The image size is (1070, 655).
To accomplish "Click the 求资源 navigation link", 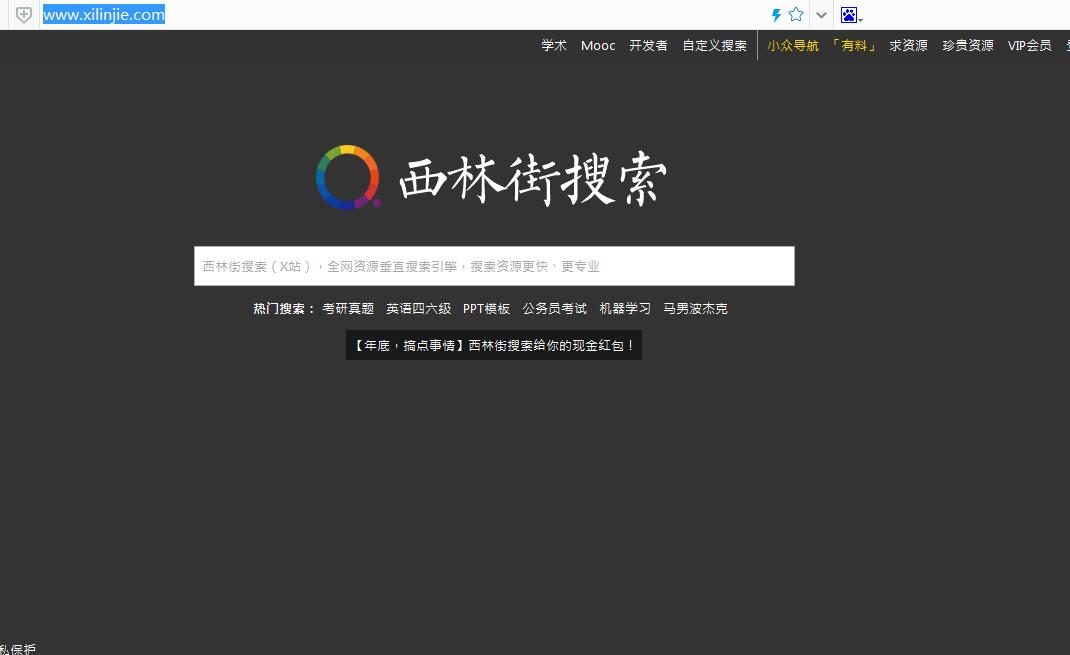I will (907, 45).
